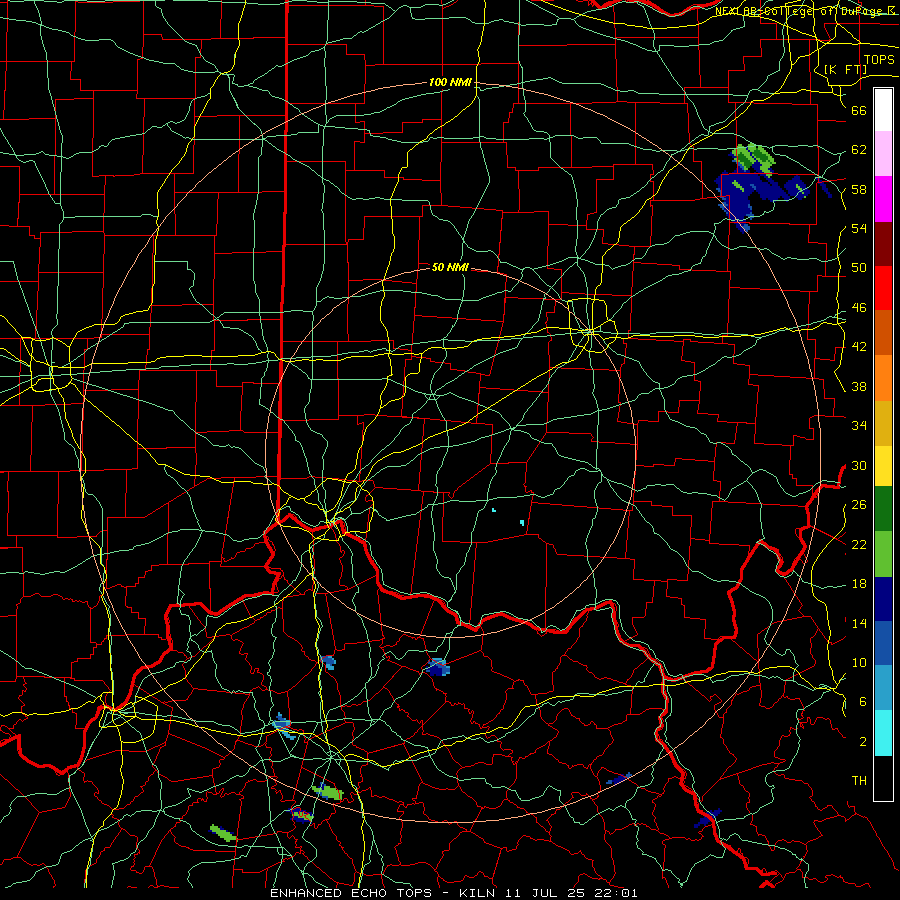This screenshot has height=900, width=900.
Task: Click the "18" scale label
Action: click(859, 584)
